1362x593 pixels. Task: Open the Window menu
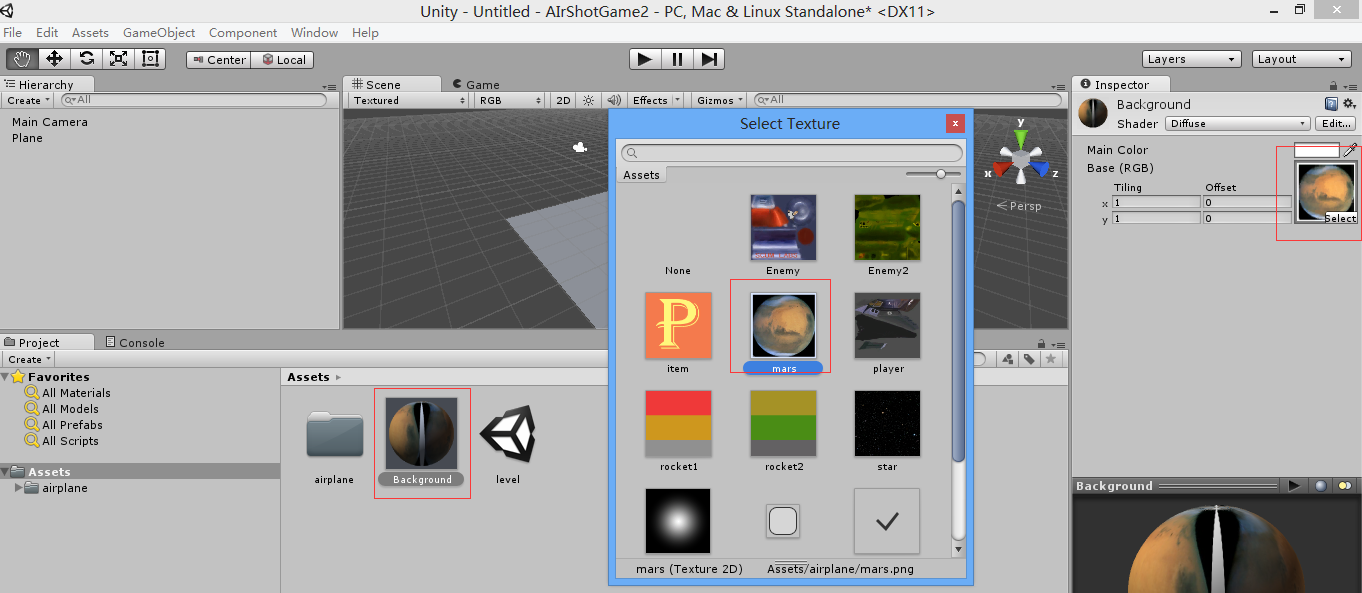point(314,32)
